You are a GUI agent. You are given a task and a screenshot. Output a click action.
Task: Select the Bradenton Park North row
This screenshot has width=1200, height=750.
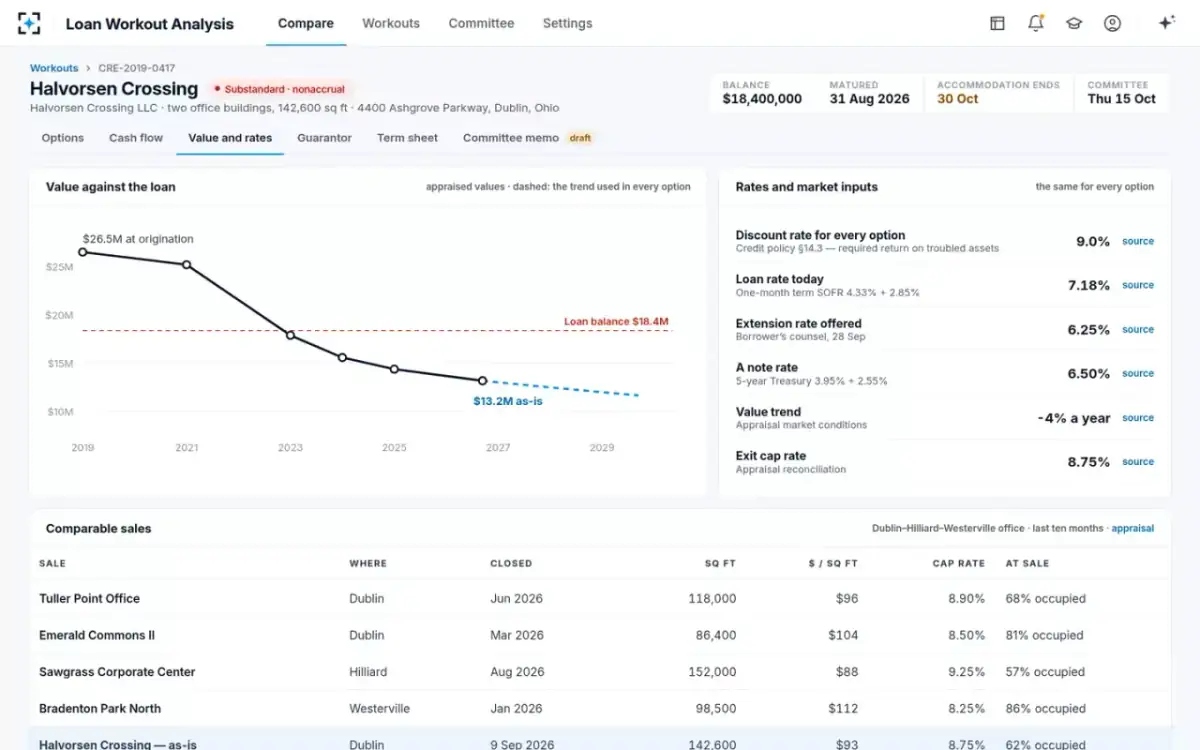tap(600, 708)
